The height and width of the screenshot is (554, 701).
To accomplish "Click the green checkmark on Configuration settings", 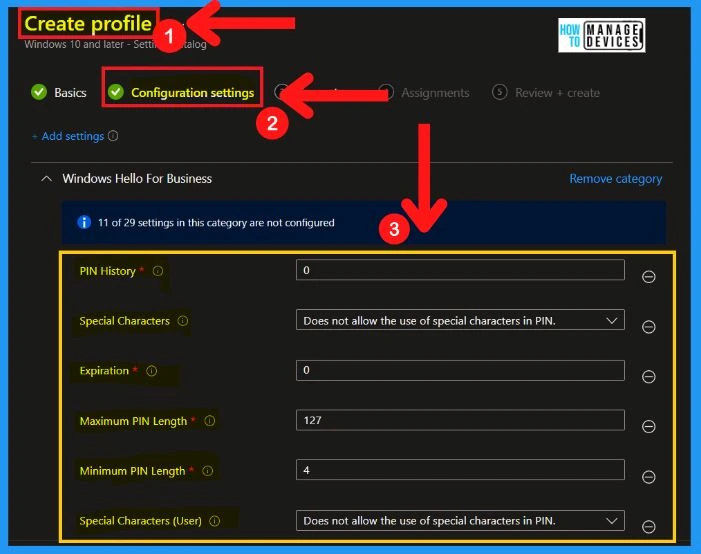I will click(x=116, y=92).
